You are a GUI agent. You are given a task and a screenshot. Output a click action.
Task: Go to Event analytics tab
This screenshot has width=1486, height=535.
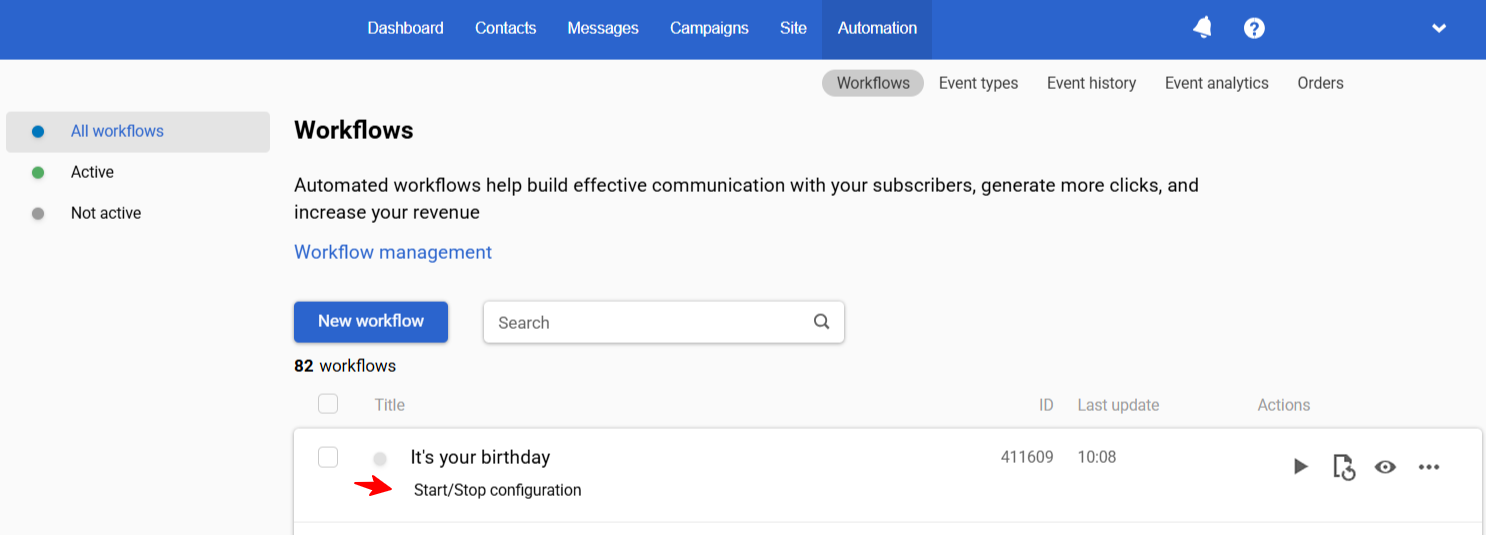1216,83
